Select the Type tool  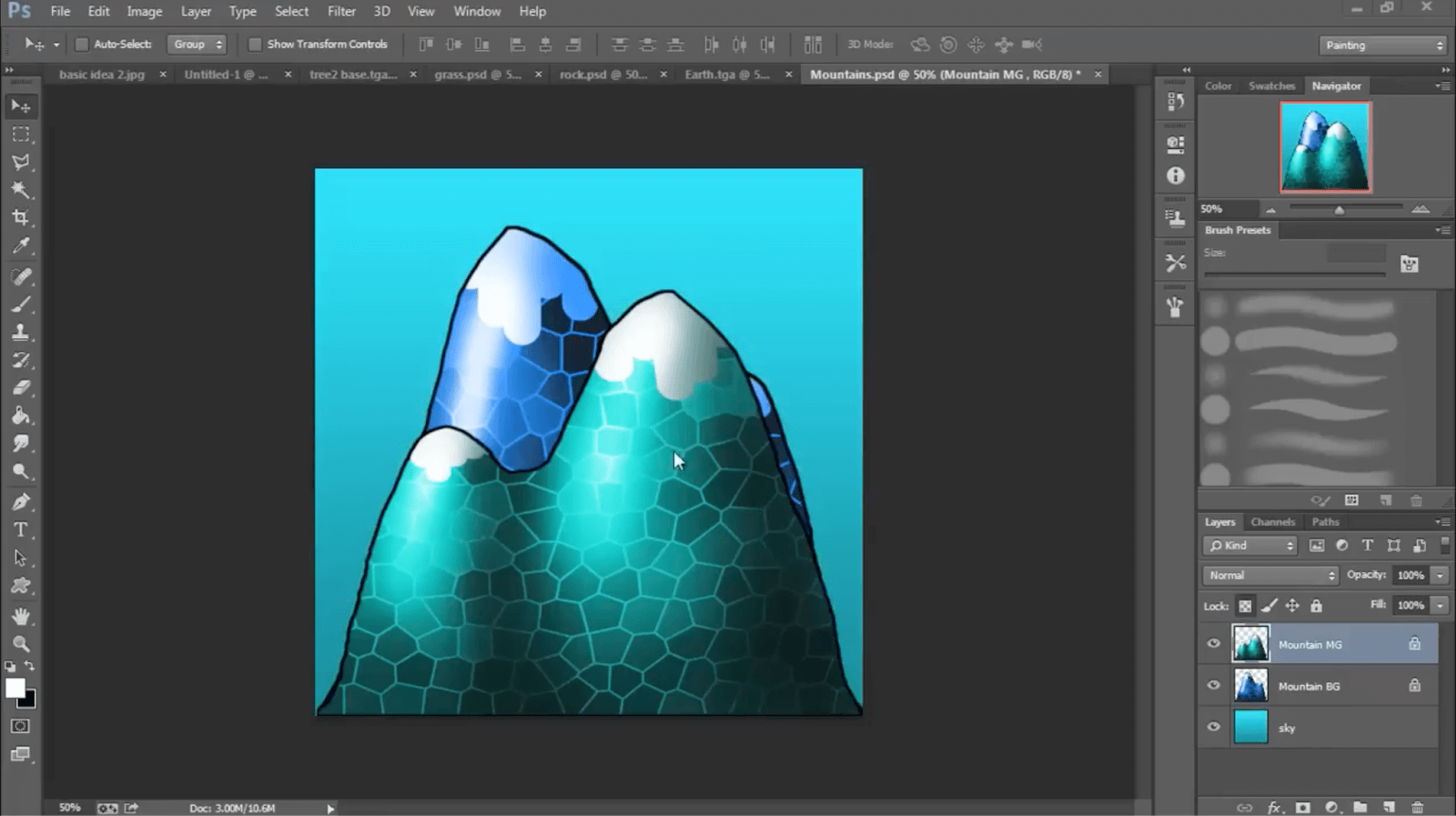click(20, 529)
